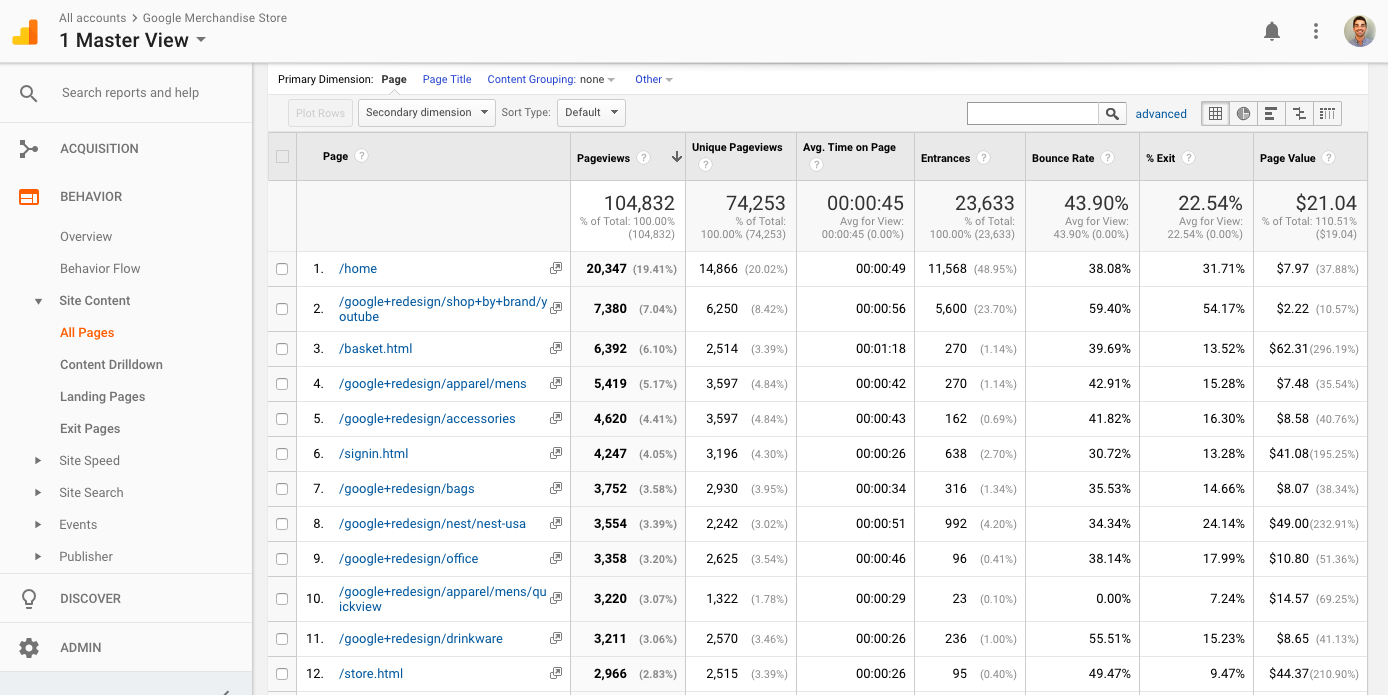Click the Admin gear icon
The height and width of the screenshot is (695, 1388).
(29, 648)
